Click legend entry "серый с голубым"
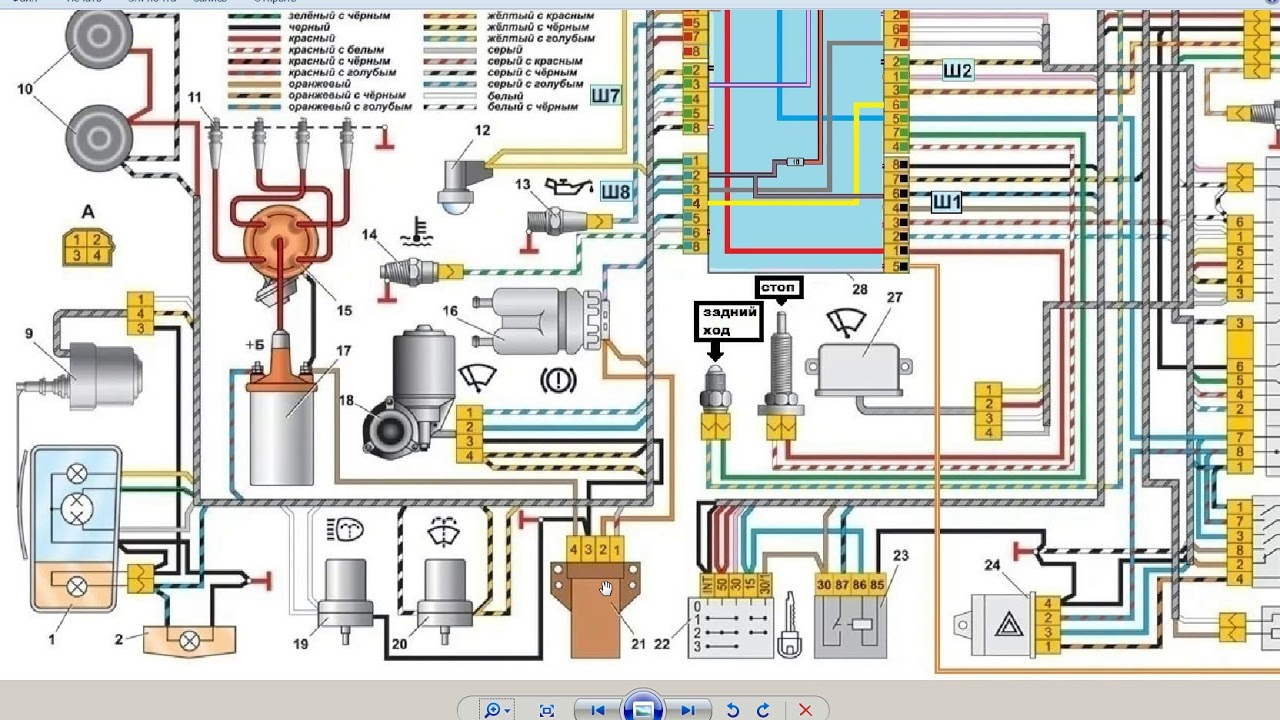 [534, 83]
